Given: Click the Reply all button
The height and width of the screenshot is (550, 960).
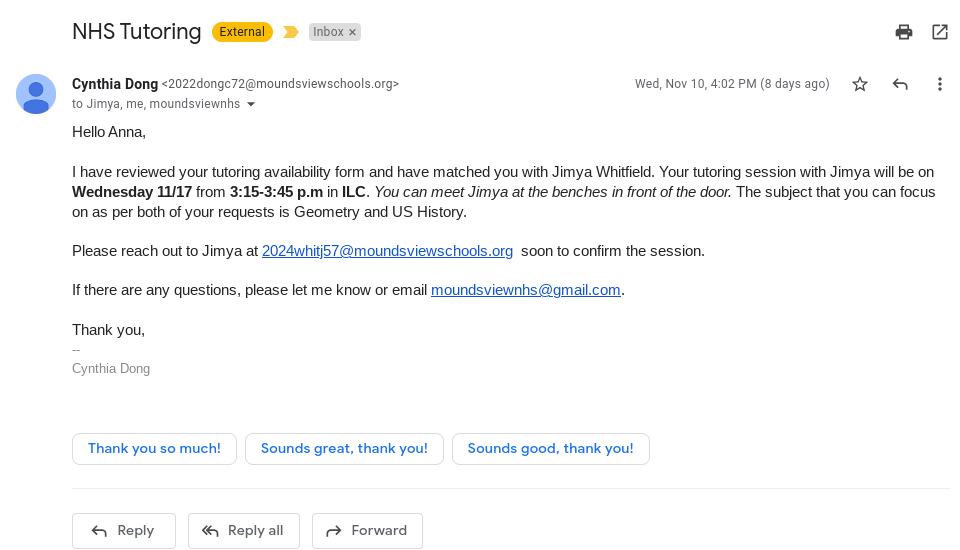Looking at the screenshot, I should (244, 531).
